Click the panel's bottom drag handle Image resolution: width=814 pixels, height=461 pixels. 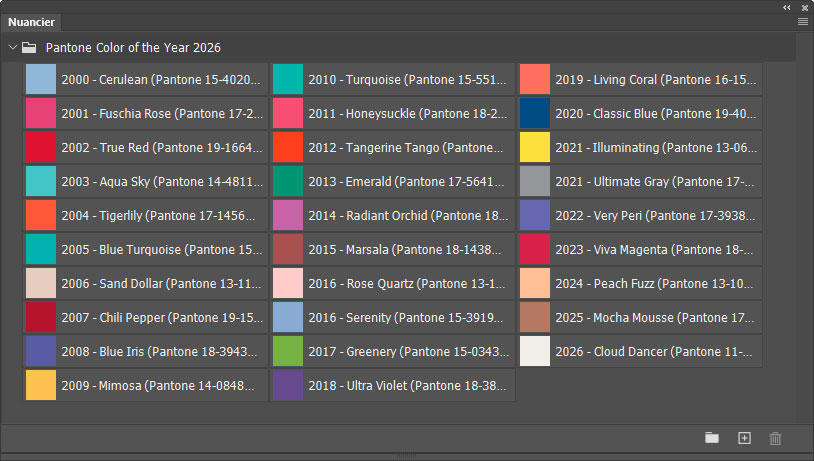(x=406, y=456)
